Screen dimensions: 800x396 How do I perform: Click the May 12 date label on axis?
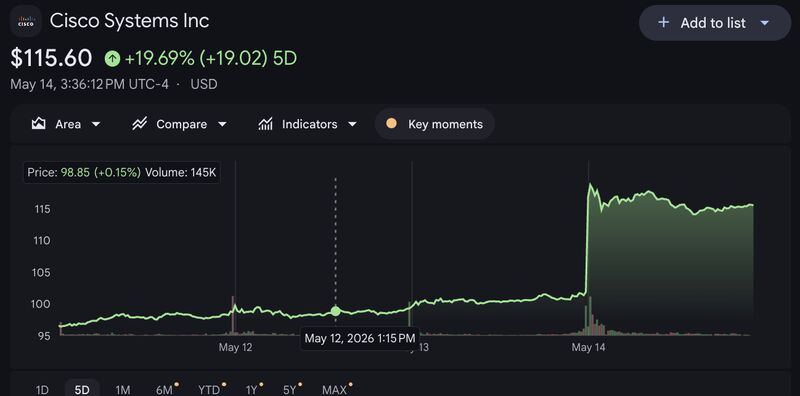tap(235, 348)
